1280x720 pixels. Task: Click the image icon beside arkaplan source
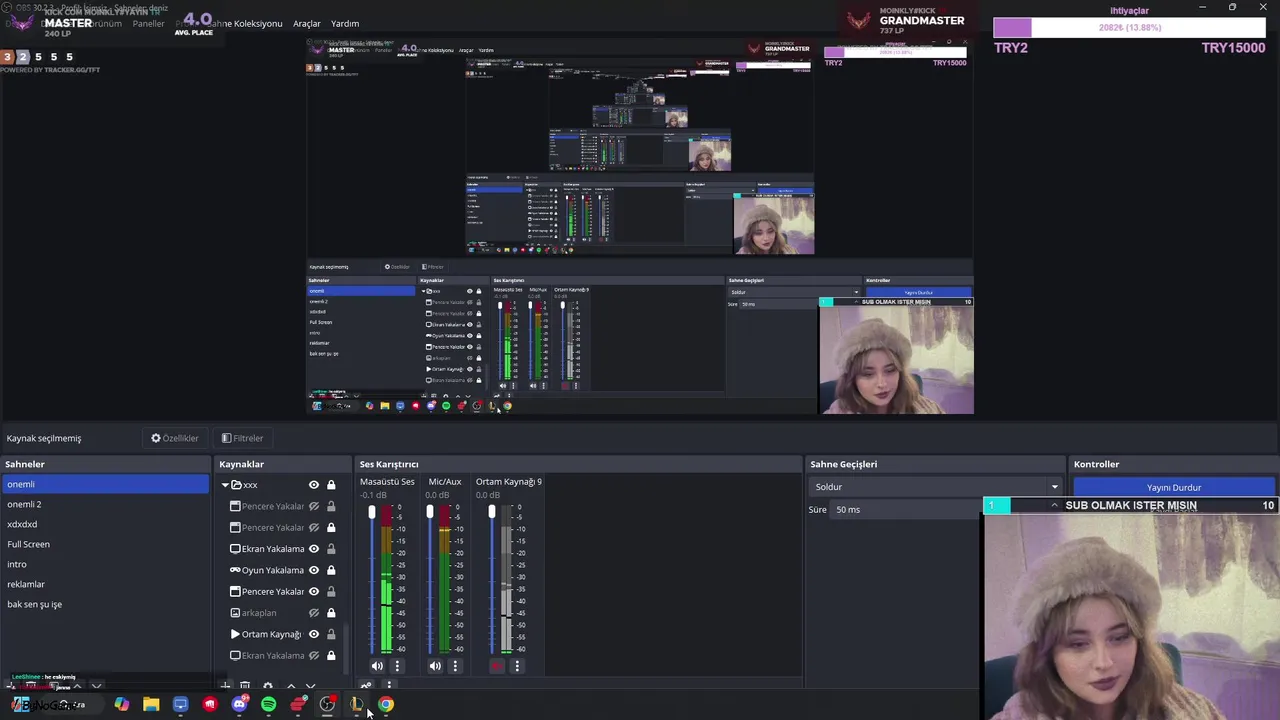point(235,613)
